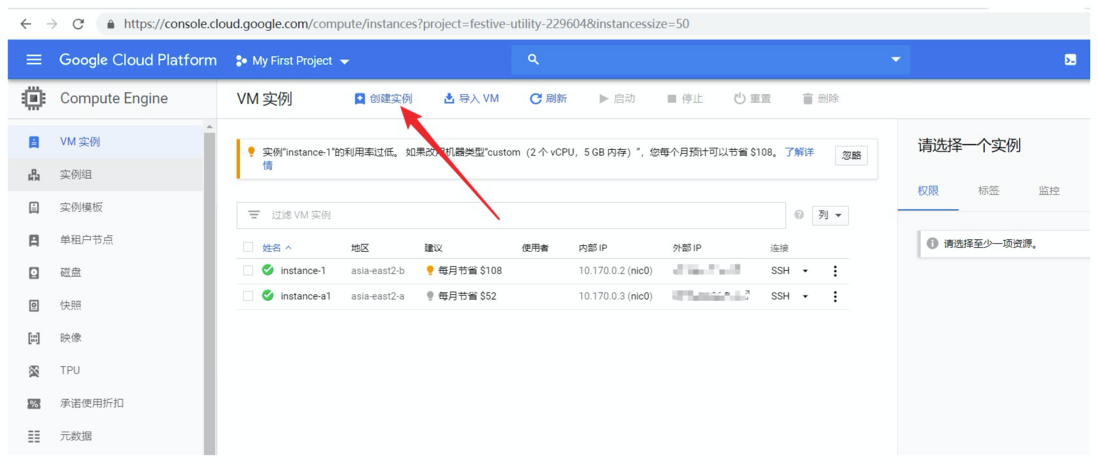Click the 承诺使用折扣 percent icon
Viewport: 1098px width, 463px height.
coord(34,403)
